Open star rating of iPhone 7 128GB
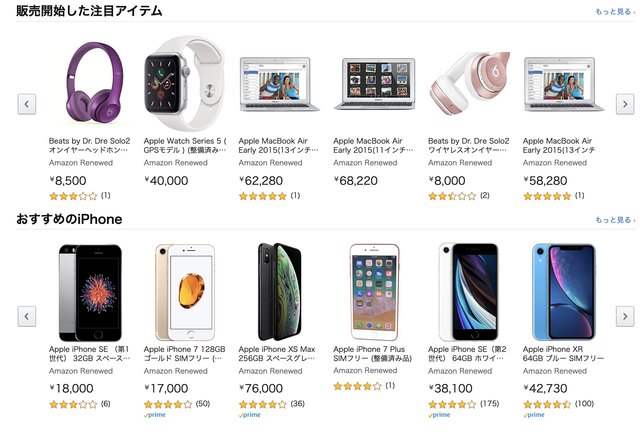The image size is (640, 432). (x=167, y=404)
